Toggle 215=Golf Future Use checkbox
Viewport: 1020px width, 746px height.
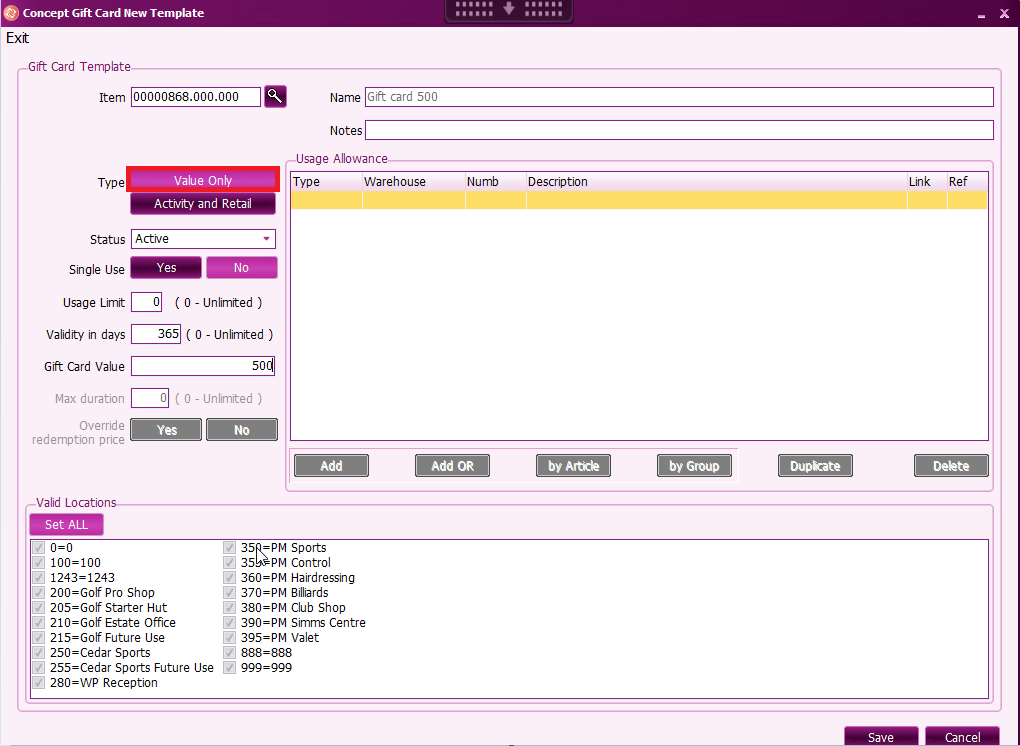38,637
